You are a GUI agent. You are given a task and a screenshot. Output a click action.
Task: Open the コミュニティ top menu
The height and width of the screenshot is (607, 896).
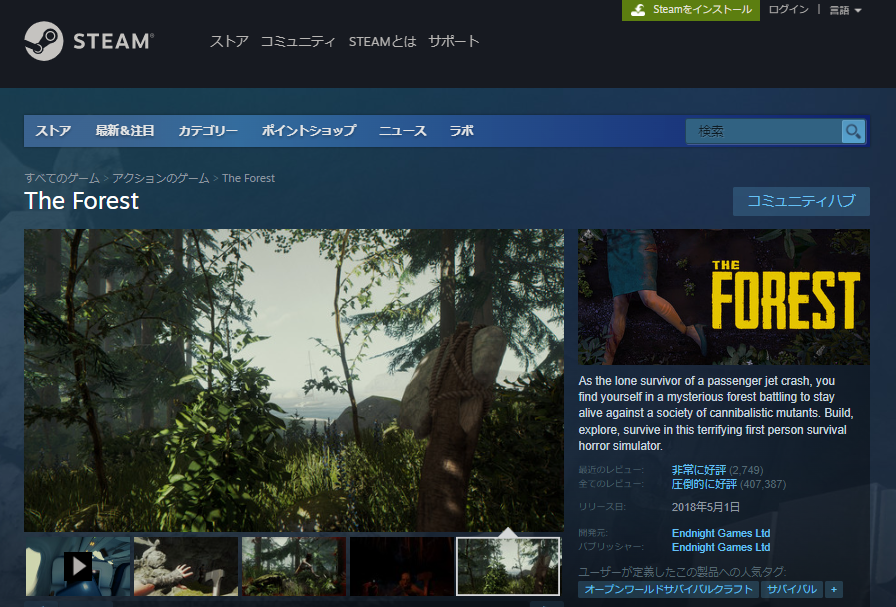[x=298, y=41]
